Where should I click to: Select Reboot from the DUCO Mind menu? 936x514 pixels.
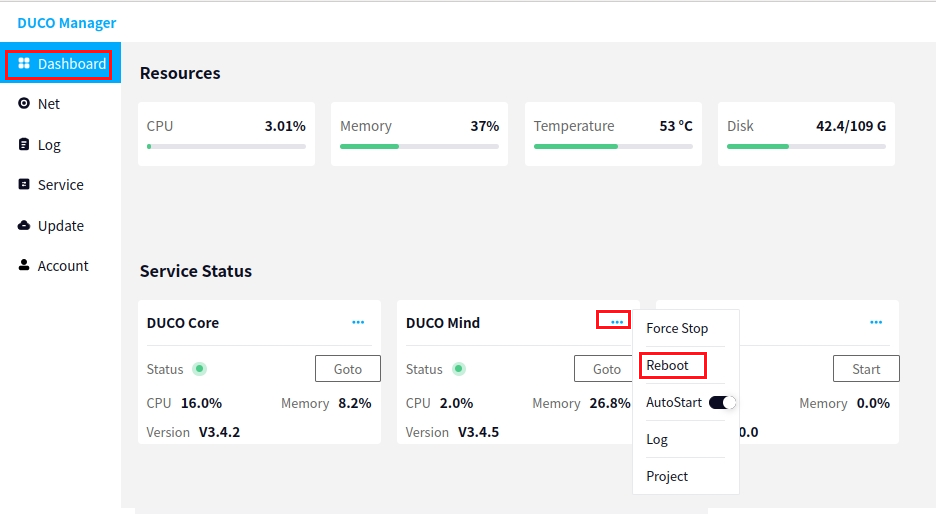(x=667, y=365)
